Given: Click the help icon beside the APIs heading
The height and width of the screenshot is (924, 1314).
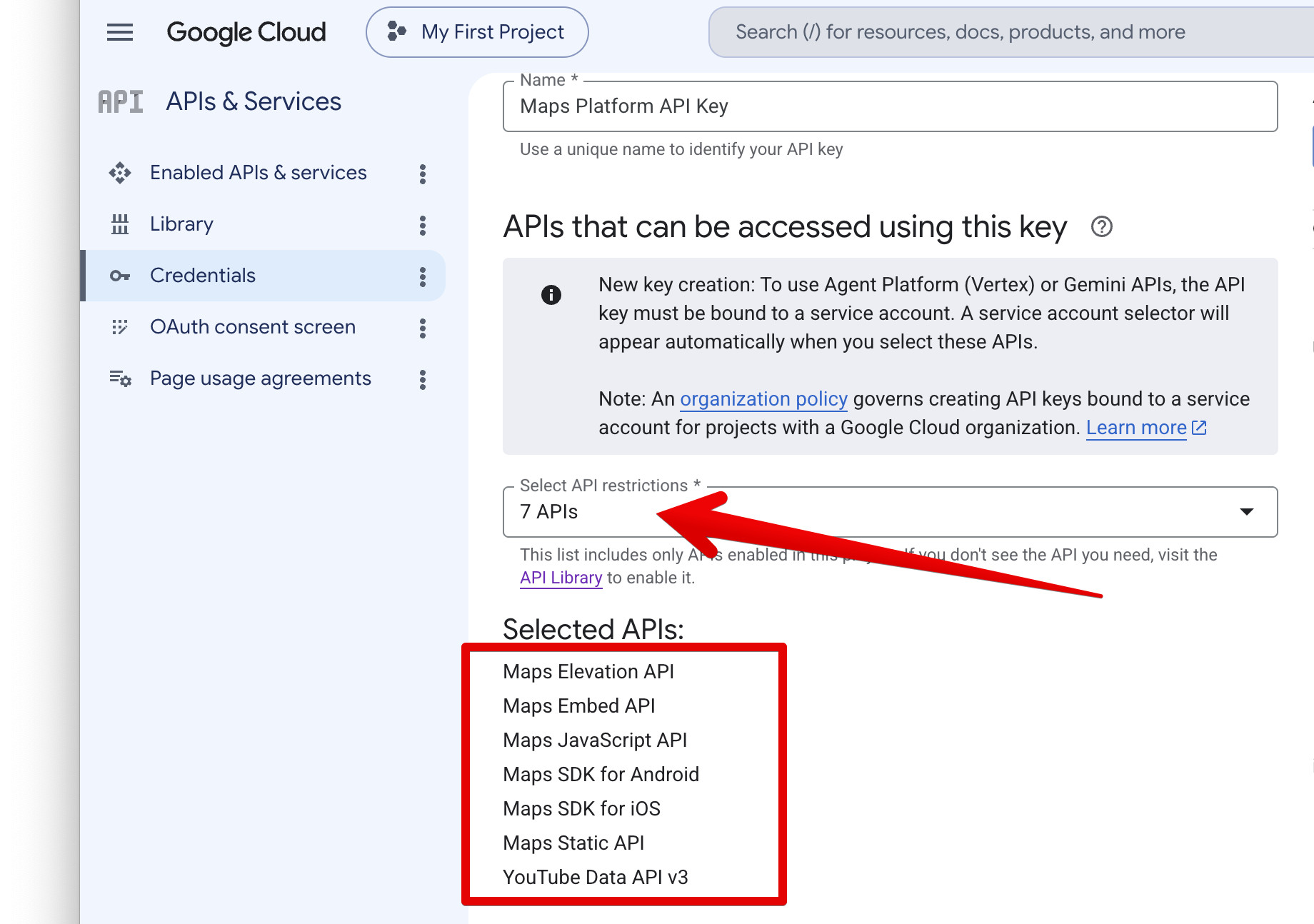Looking at the screenshot, I should click(1102, 227).
